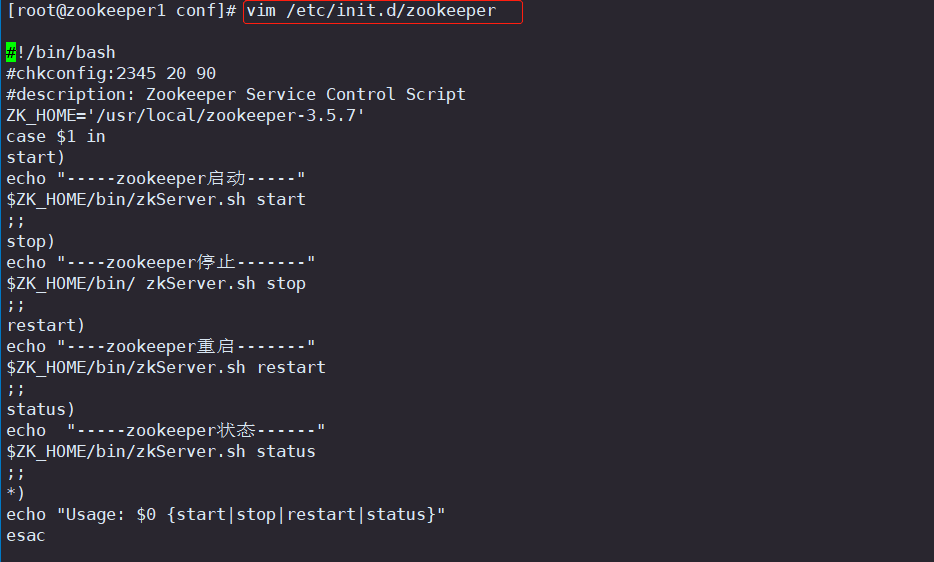This screenshot has width=934, height=562.
Task: Click the case $1 in line
Action: (x=56, y=136)
